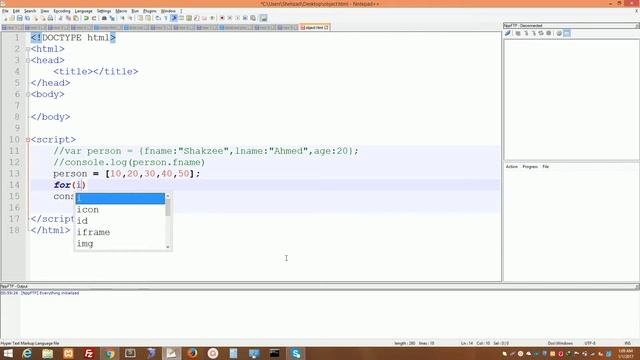Redo the edit via the toolbar

(x=94, y=18)
